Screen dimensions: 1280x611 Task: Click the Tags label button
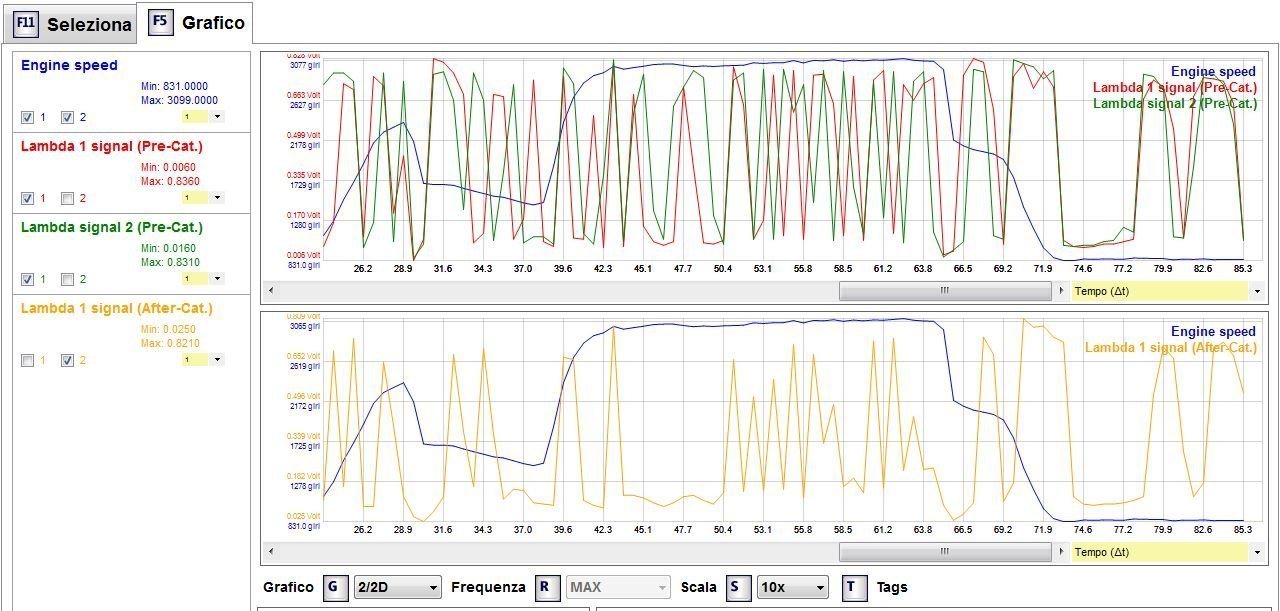(892, 587)
